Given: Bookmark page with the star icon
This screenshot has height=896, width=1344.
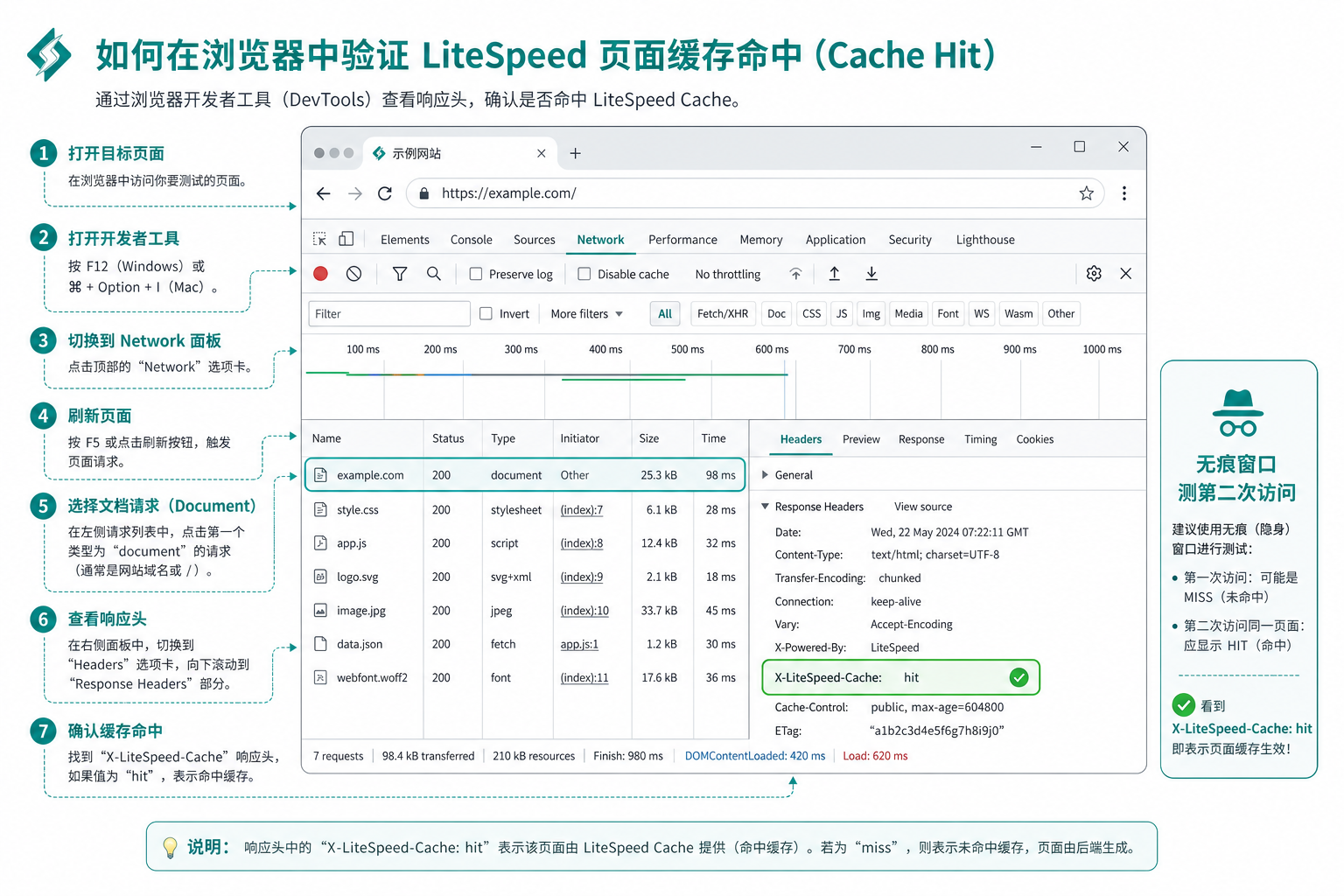Looking at the screenshot, I should [x=1086, y=193].
